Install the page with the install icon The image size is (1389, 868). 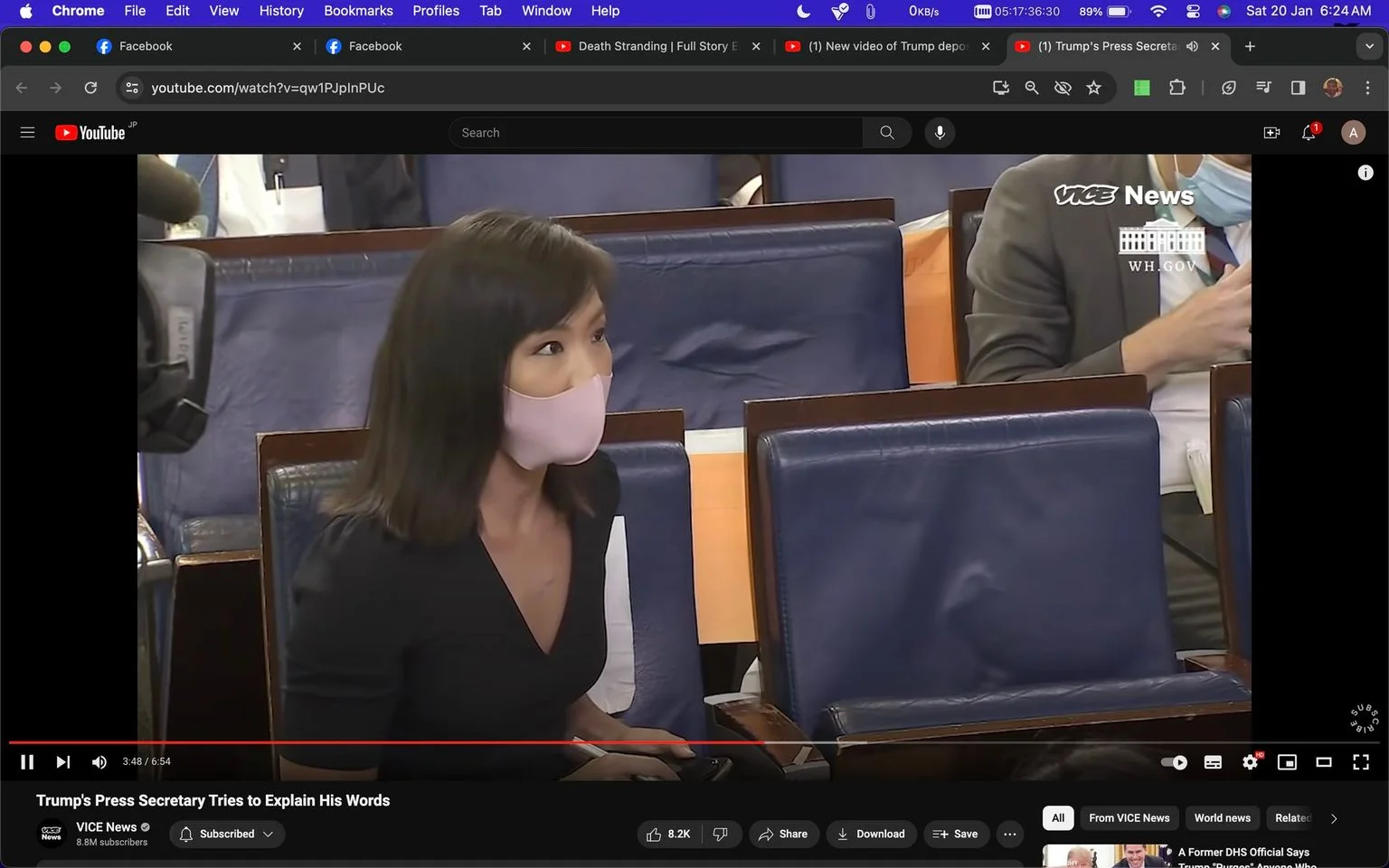pyautogui.click(x=1000, y=88)
